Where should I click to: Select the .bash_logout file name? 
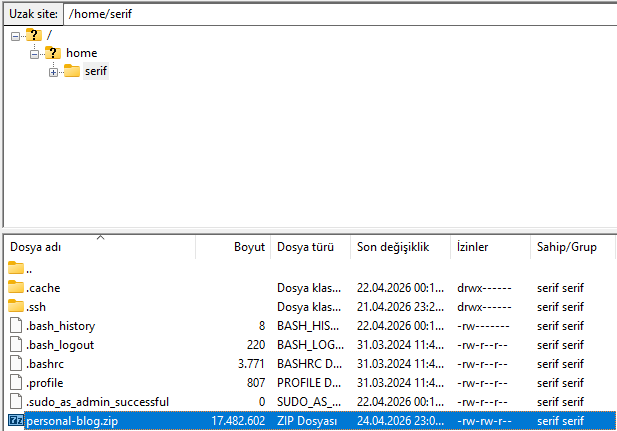point(60,345)
